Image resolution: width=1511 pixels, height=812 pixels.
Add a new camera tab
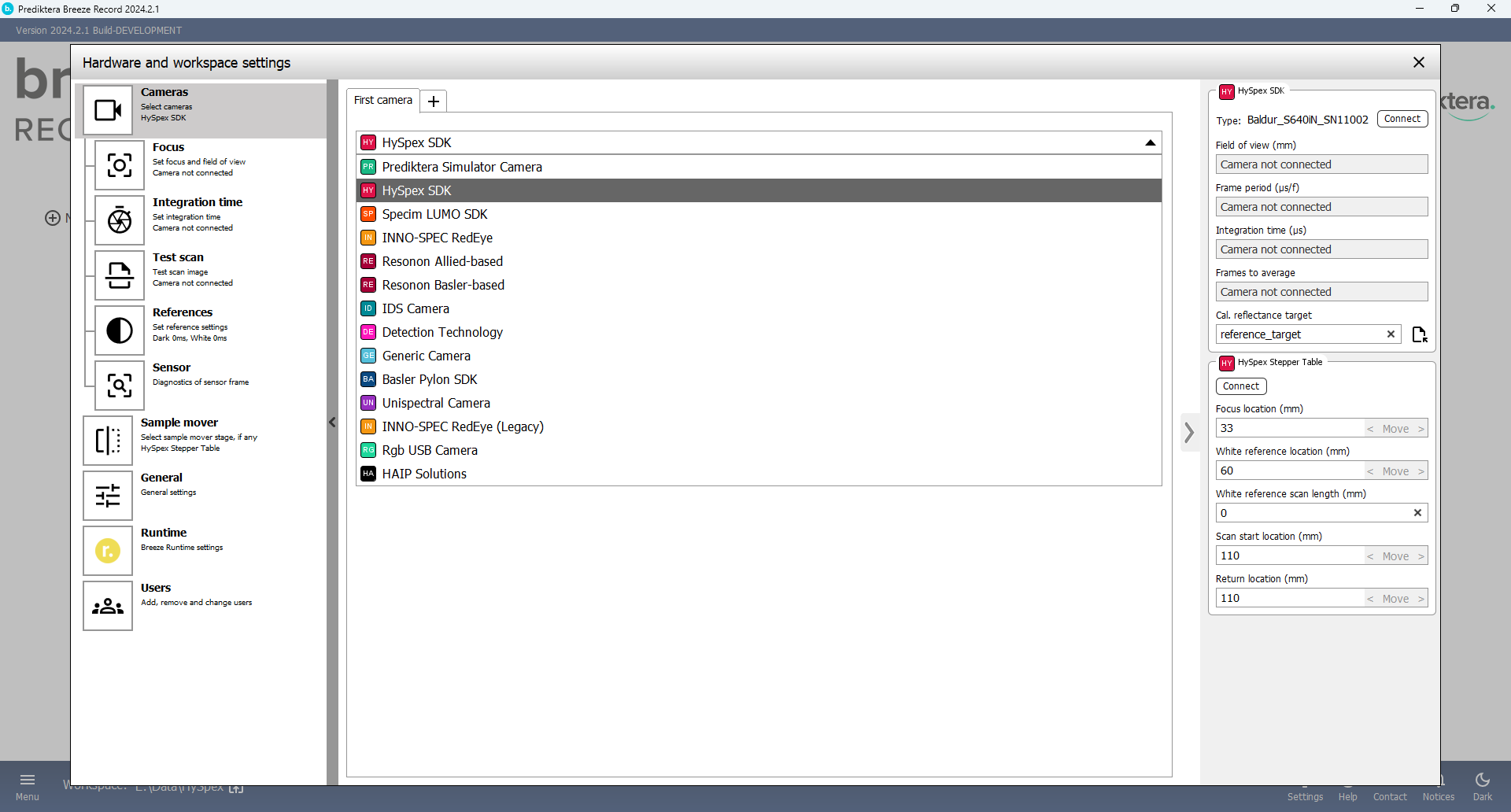(x=434, y=101)
